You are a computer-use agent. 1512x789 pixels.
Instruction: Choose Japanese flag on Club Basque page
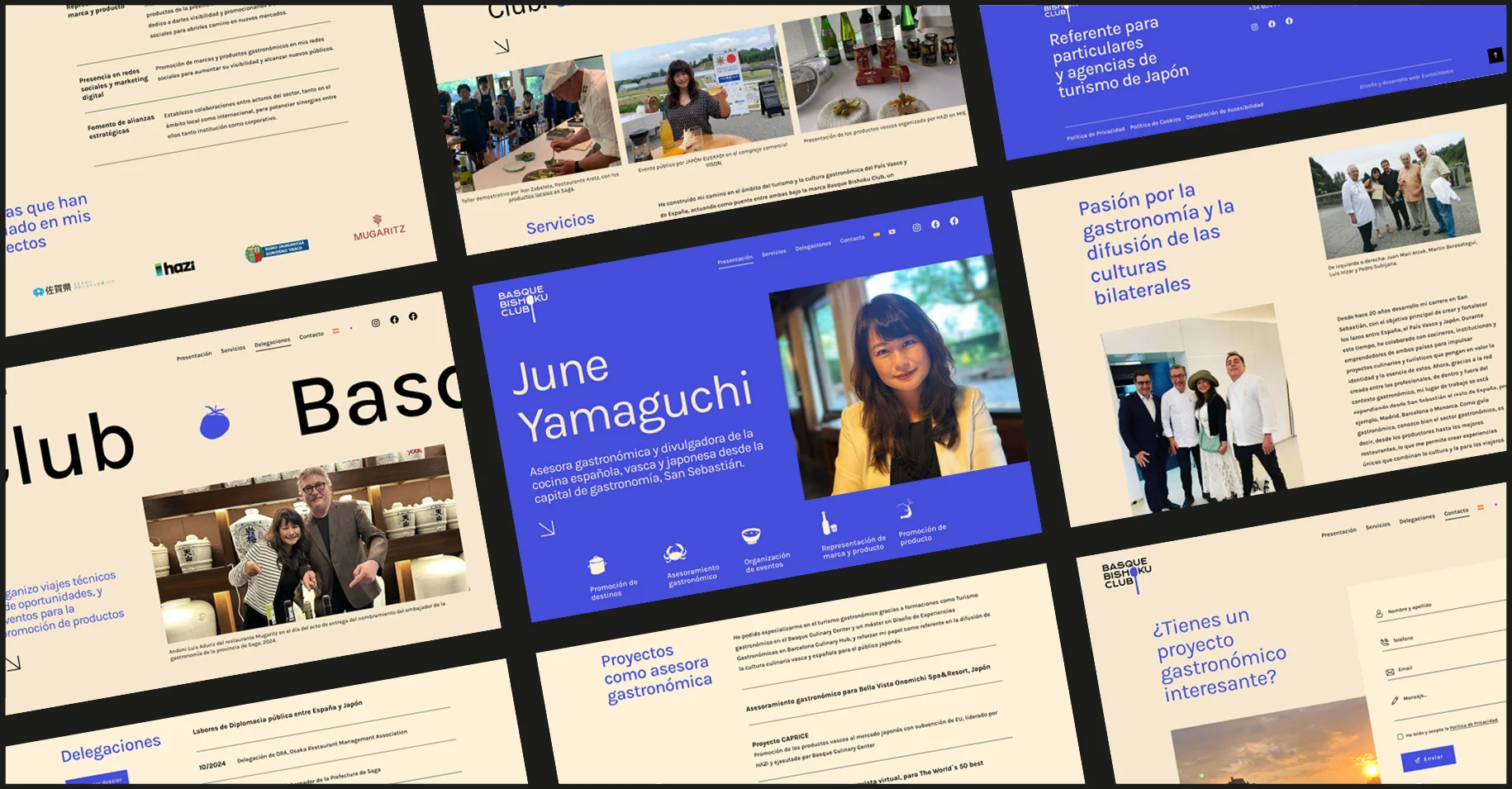351,328
